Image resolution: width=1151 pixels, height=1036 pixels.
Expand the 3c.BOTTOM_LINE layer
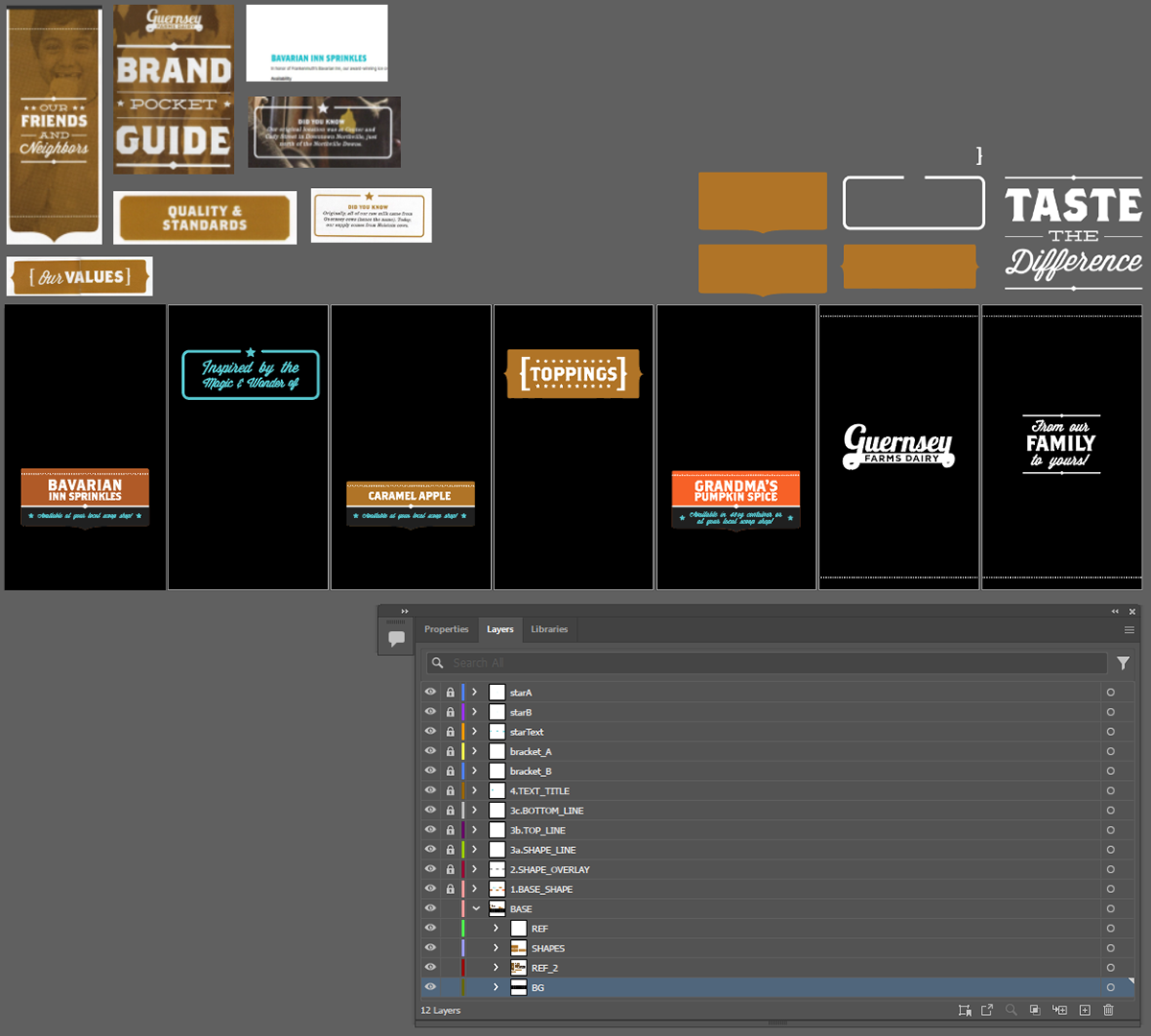point(475,811)
